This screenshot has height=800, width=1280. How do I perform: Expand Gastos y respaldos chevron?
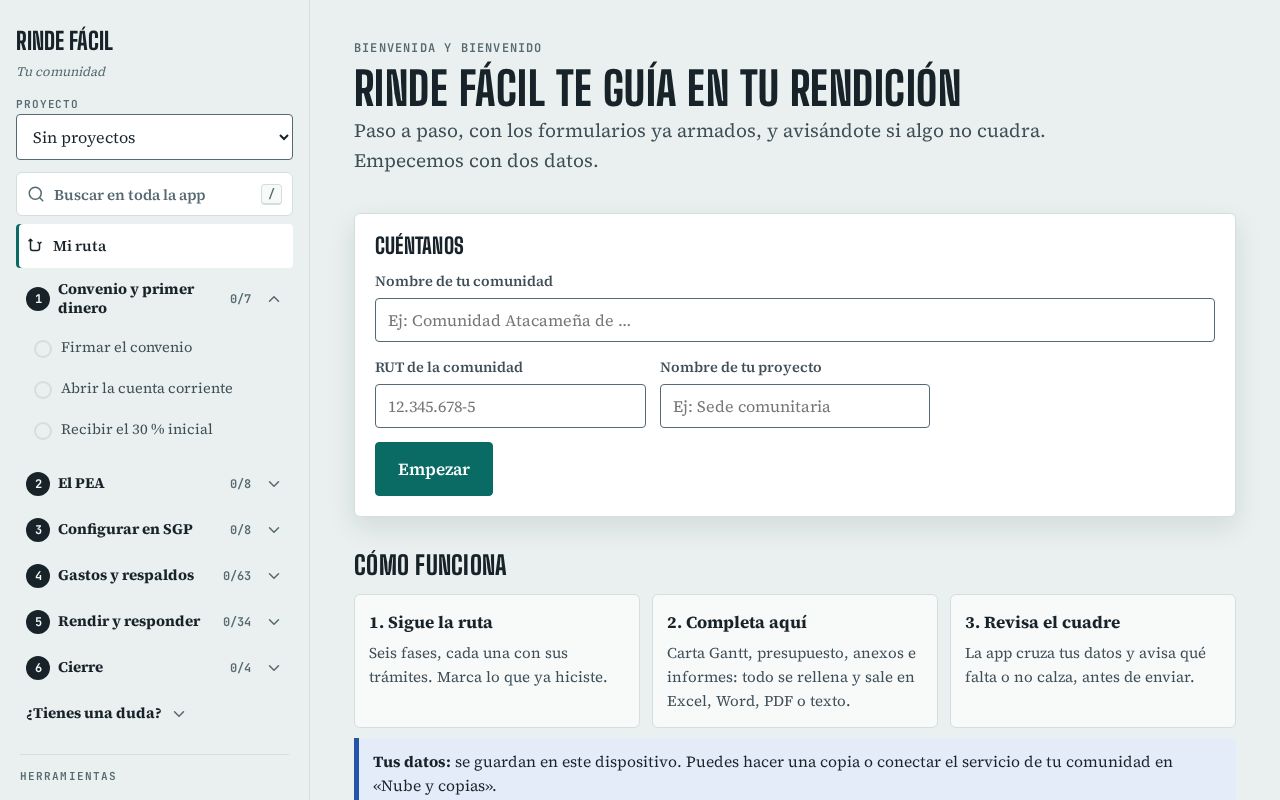(274, 576)
